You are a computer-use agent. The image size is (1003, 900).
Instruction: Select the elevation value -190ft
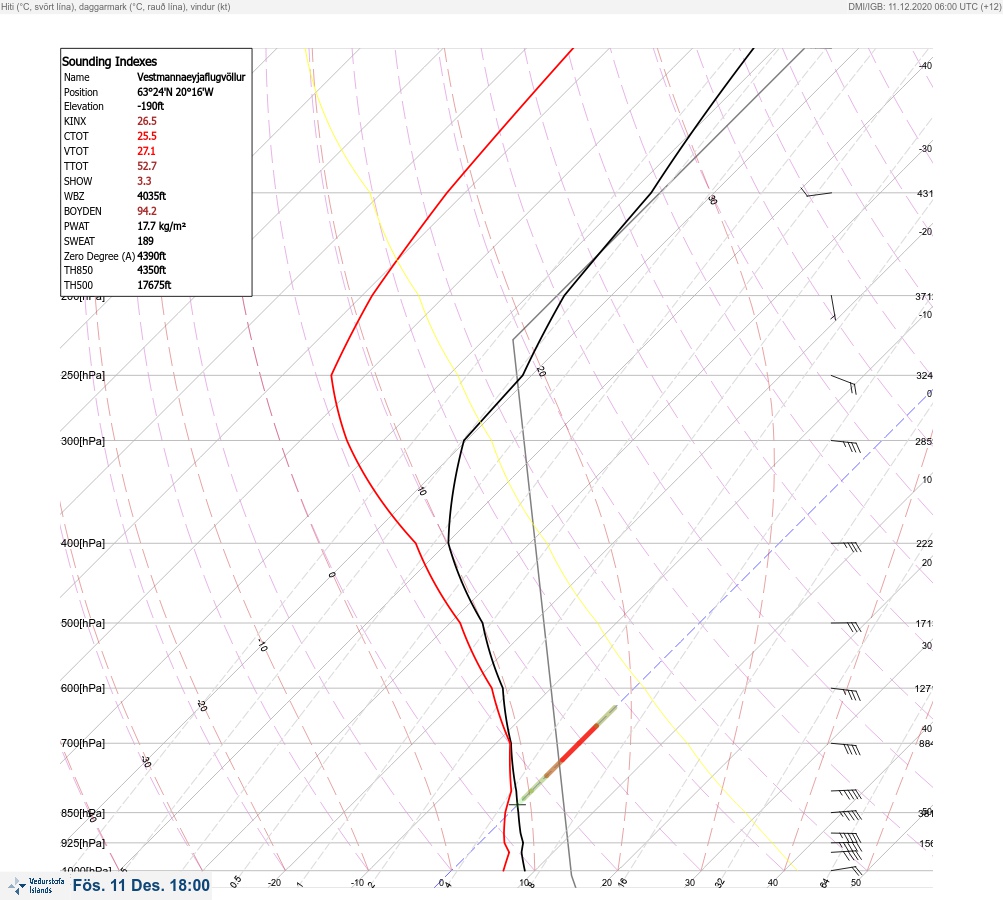(x=150, y=106)
